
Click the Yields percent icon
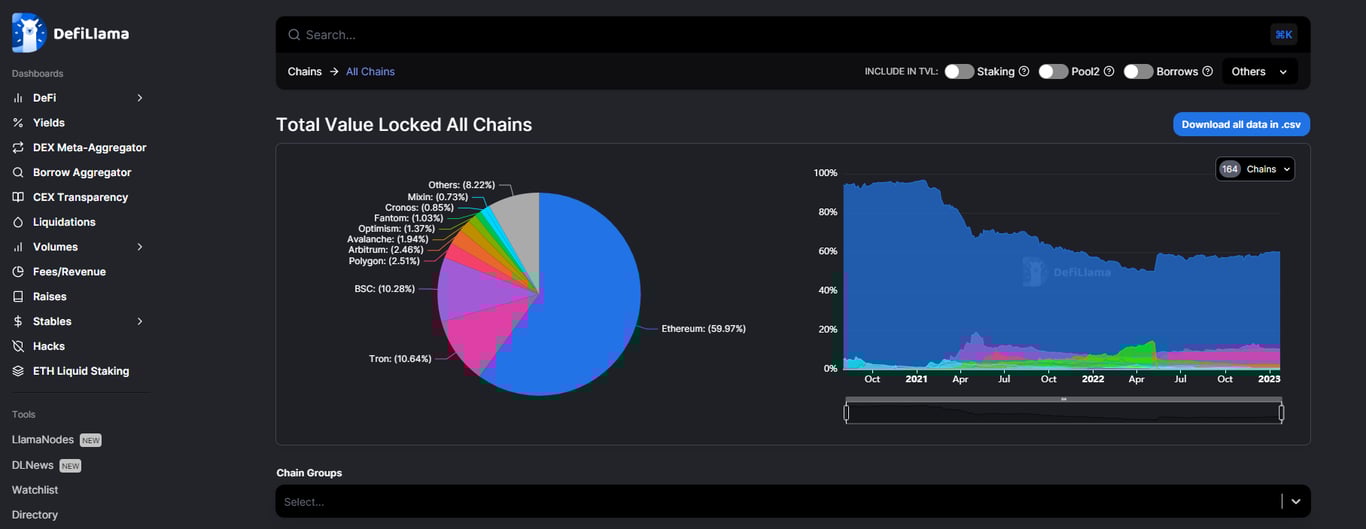[18, 123]
